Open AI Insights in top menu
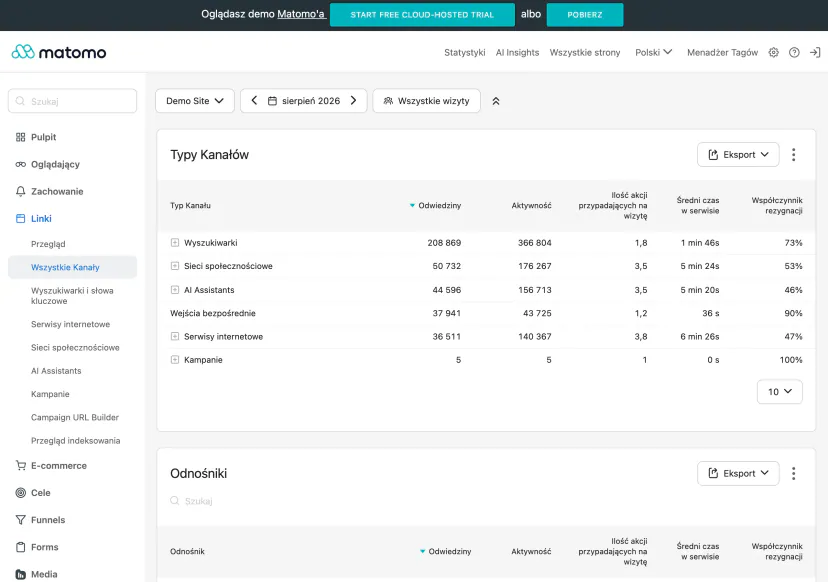Image resolution: width=828 pixels, height=582 pixels. [x=518, y=52]
